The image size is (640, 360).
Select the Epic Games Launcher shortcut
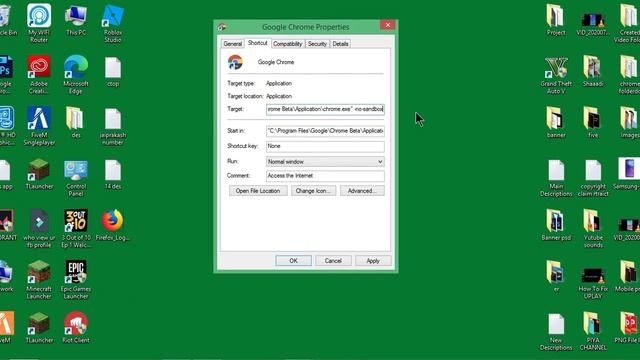click(76, 280)
